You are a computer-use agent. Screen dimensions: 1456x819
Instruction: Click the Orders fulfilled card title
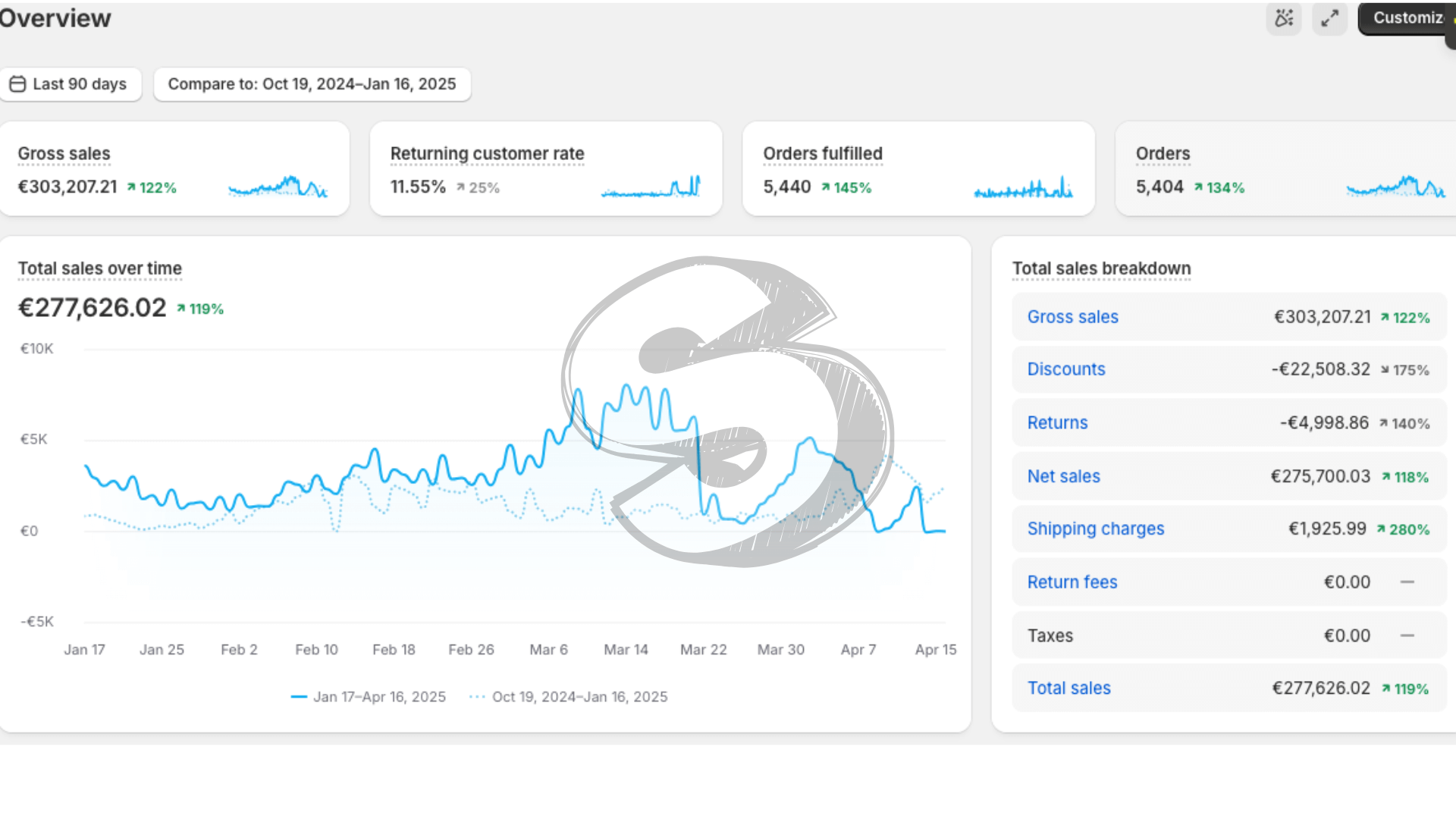click(823, 154)
